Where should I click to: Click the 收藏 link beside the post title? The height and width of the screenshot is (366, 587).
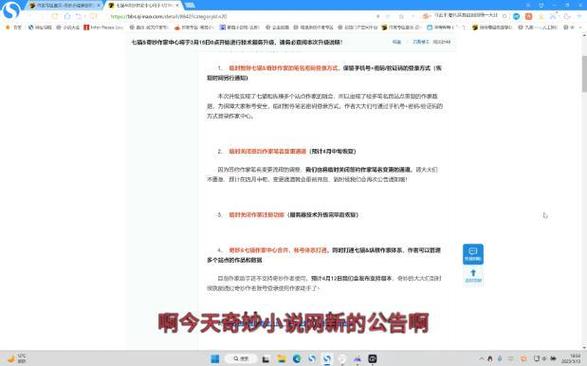pyautogui.click(x=397, y=42)
